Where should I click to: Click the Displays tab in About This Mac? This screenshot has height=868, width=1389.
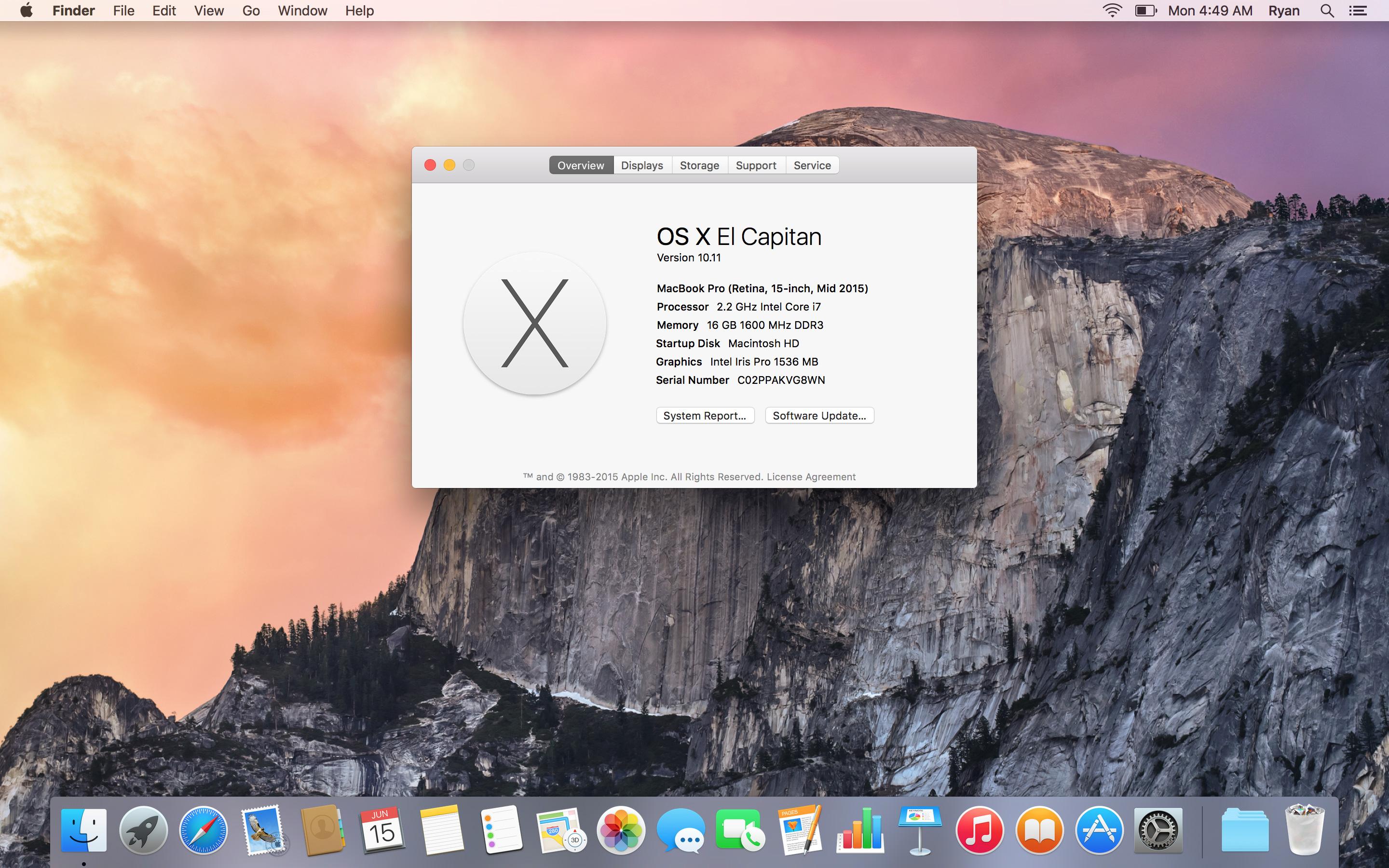coord(642,165)
